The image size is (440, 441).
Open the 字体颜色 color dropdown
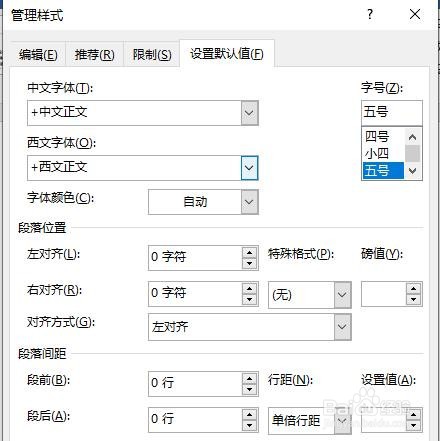coord(249,202)
